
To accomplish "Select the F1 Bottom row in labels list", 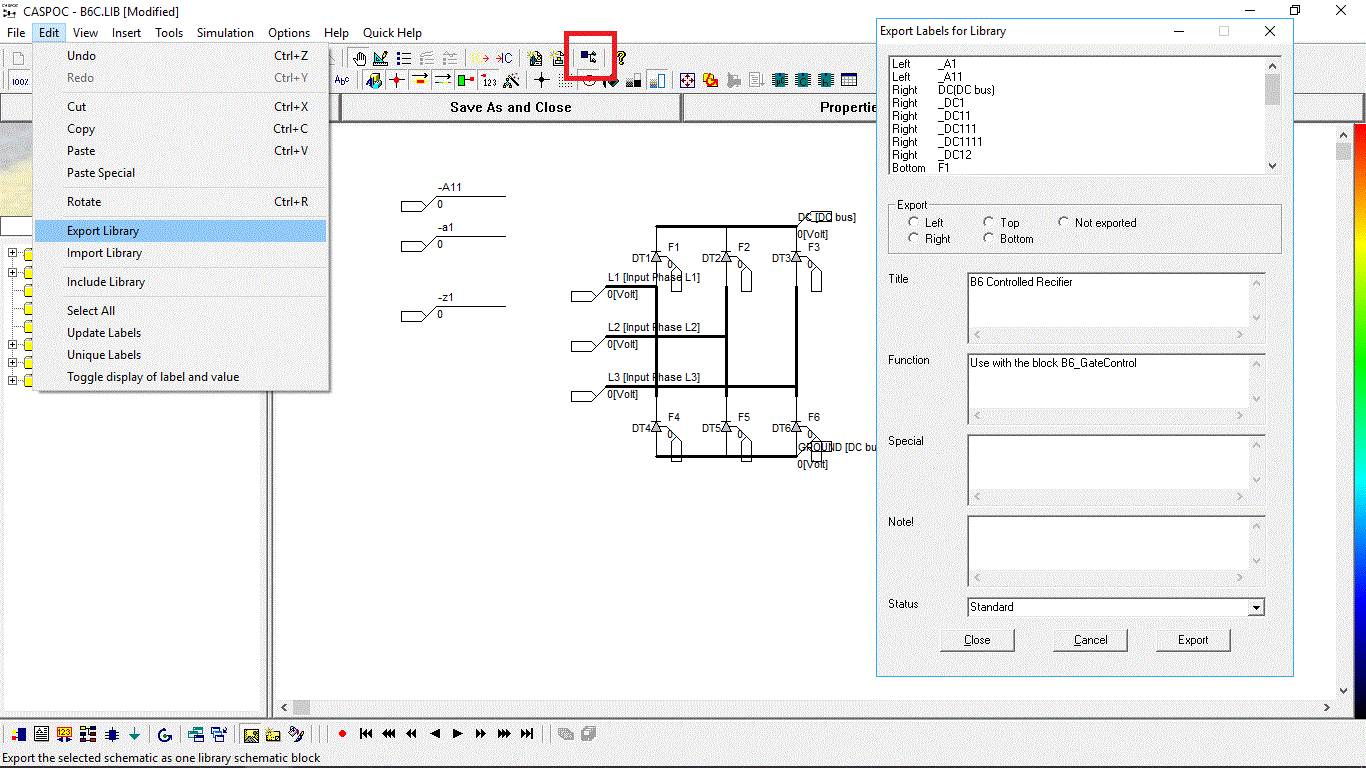I will coord(1077,168).
